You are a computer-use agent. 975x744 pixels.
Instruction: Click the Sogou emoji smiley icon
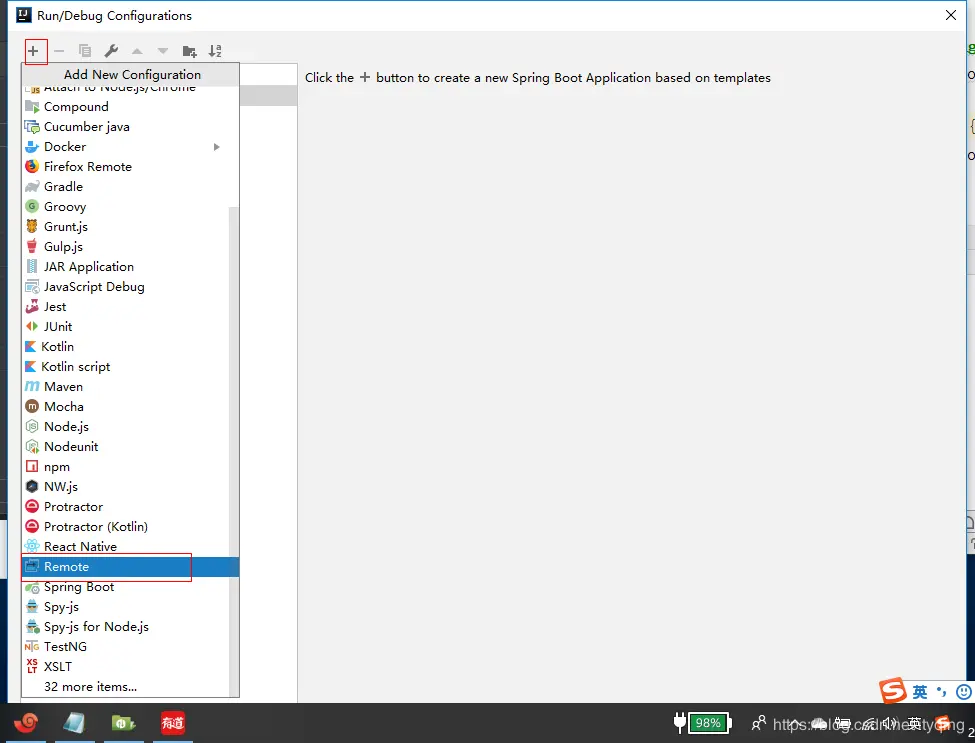coord(964,691)
